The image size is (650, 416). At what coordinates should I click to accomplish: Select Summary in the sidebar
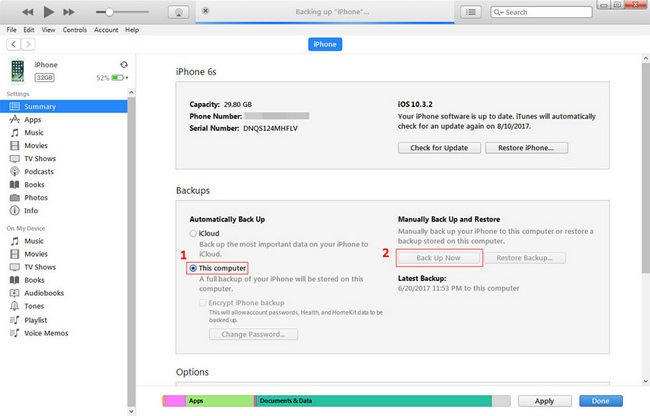pyautogui.click(x=64, y=106)
